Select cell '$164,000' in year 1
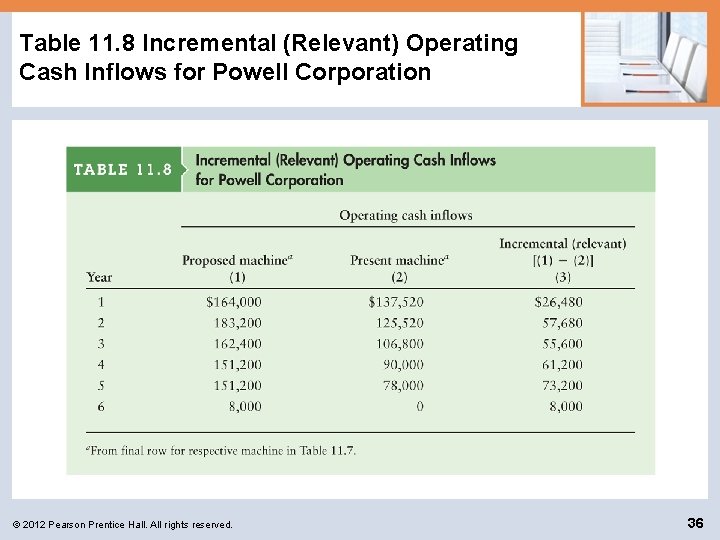720x540 pixels. pos(234,302)
